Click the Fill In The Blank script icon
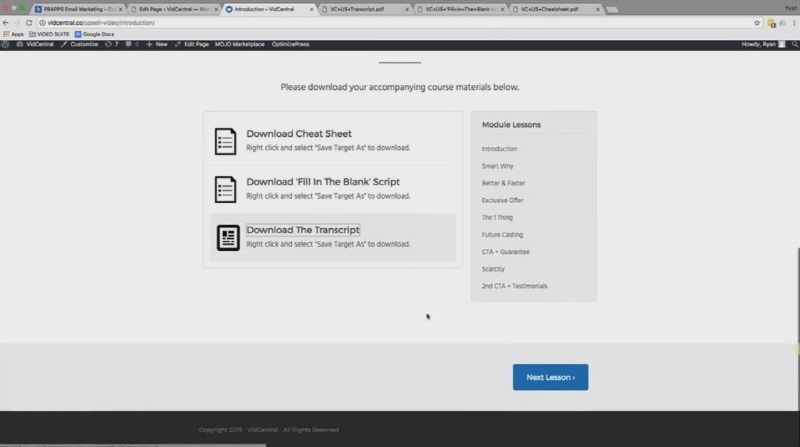The image size is (800, 447). (x=225, y=189)
